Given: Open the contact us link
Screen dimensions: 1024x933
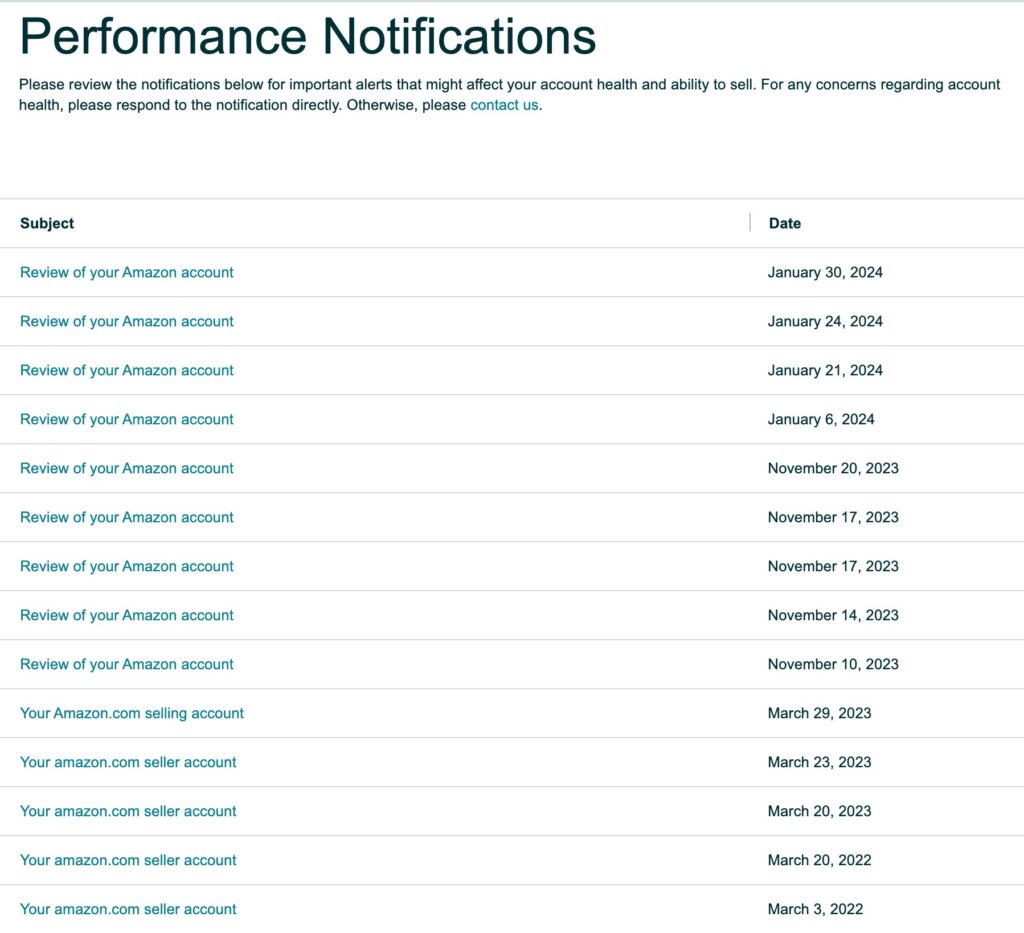Looking at the screenshot, I should 503,105.
